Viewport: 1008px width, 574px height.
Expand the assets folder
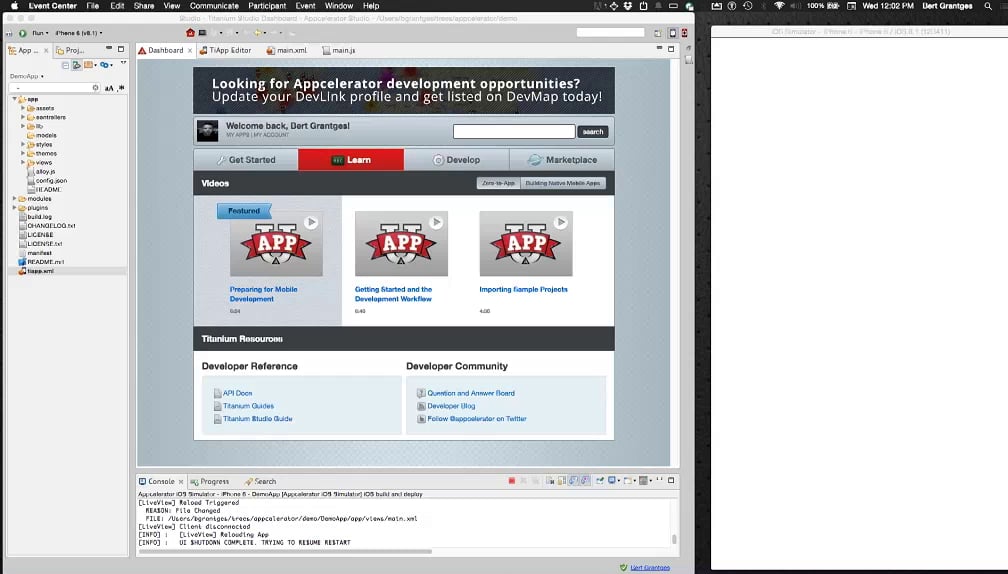point(22,108)
